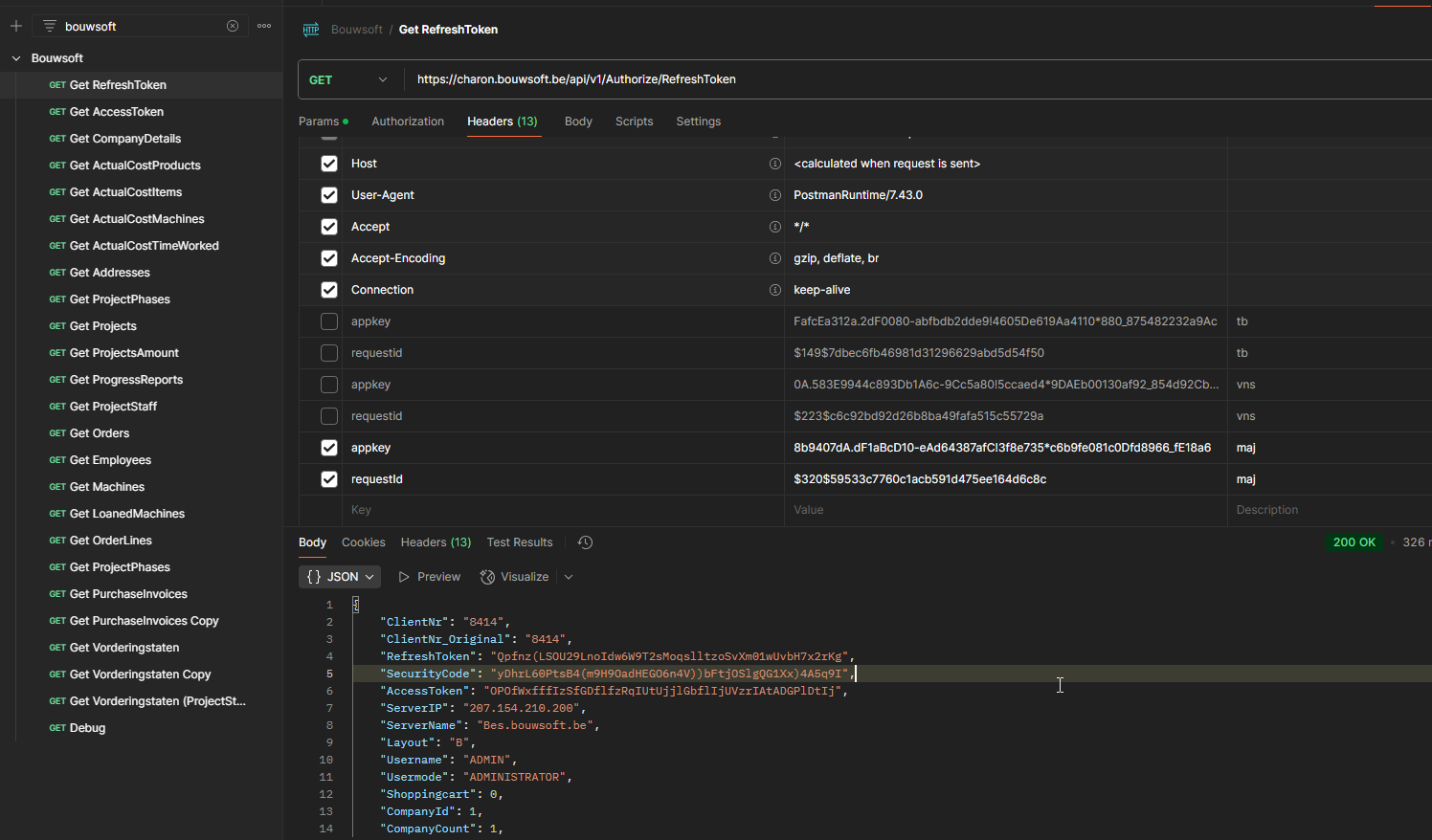
Task: Clear the bouwsoft search filter
Action: coord(233,26)
